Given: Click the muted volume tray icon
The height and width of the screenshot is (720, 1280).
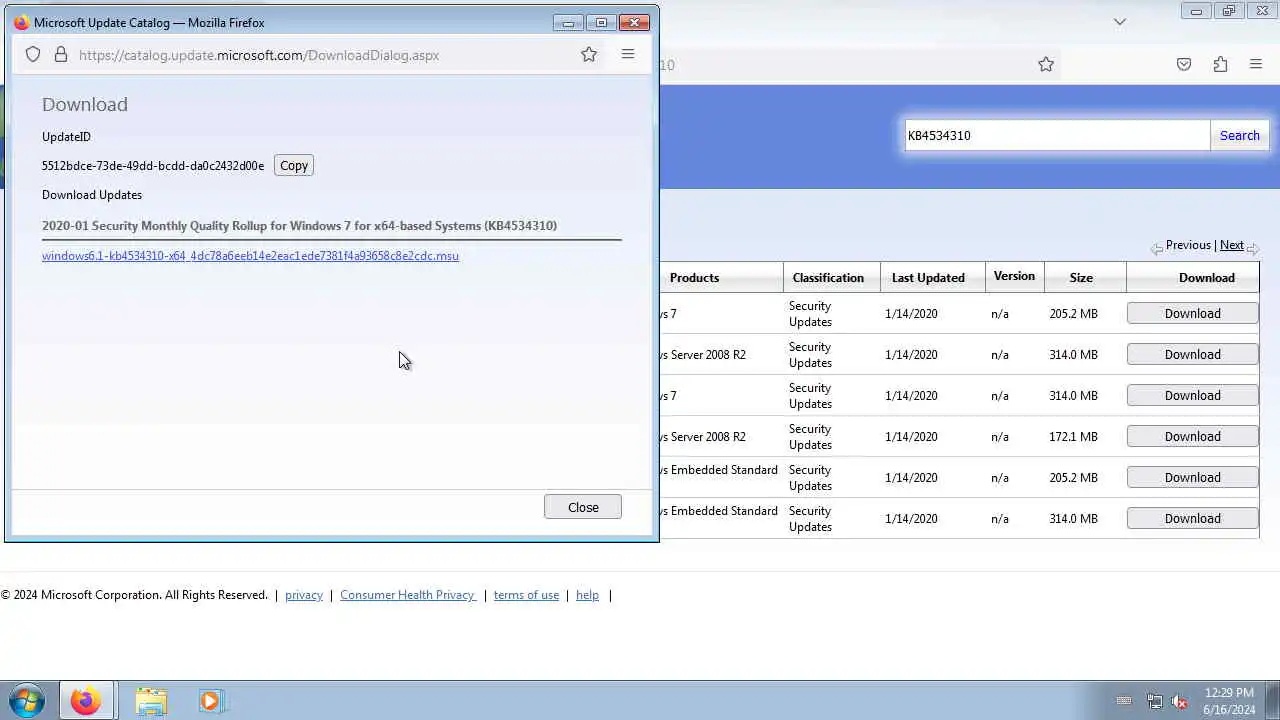Looking at the screenshot, I should point(1180,701).
